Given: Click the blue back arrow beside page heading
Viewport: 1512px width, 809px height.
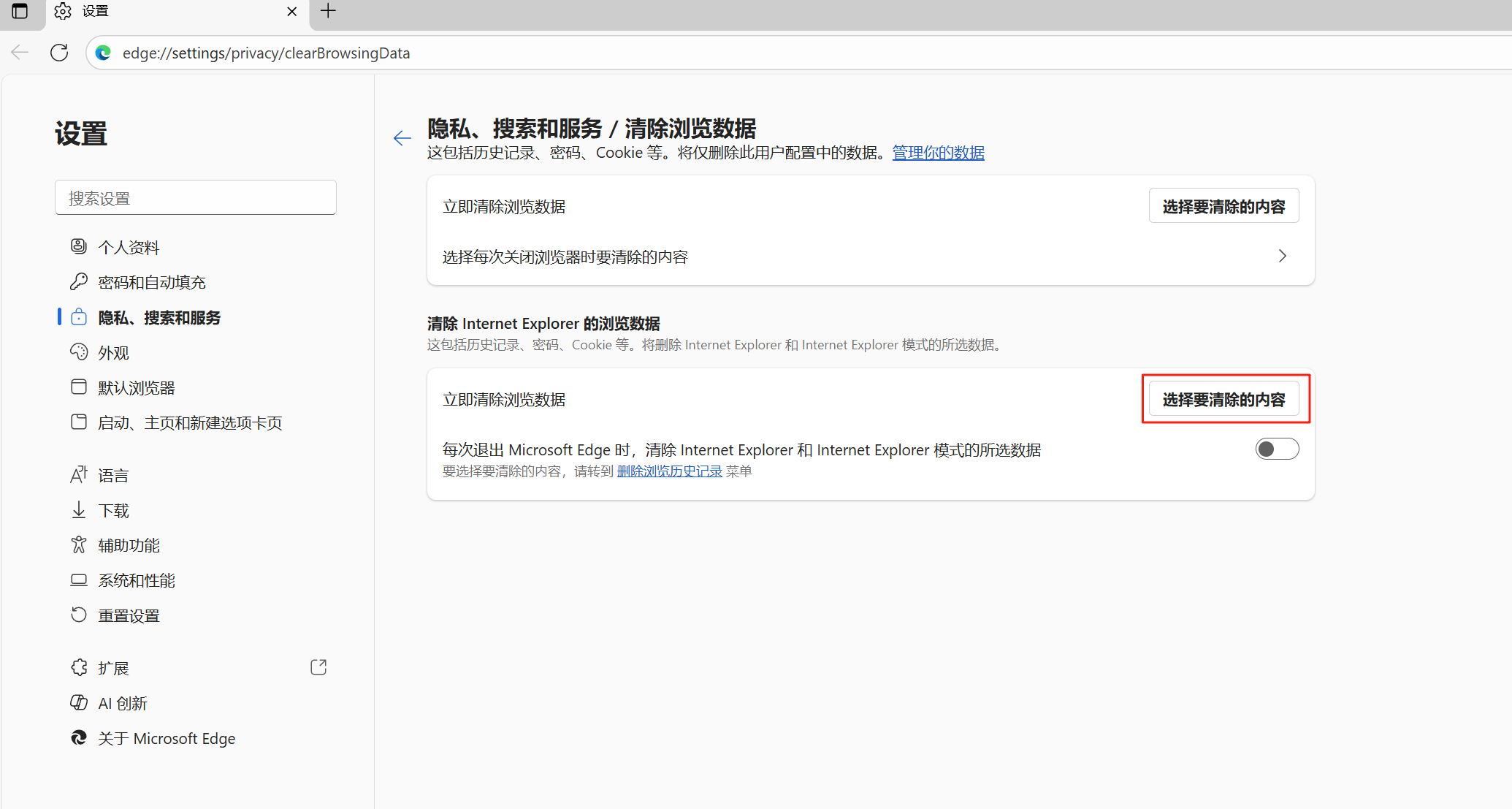Looking at the screenshot, I should point(402,138).
